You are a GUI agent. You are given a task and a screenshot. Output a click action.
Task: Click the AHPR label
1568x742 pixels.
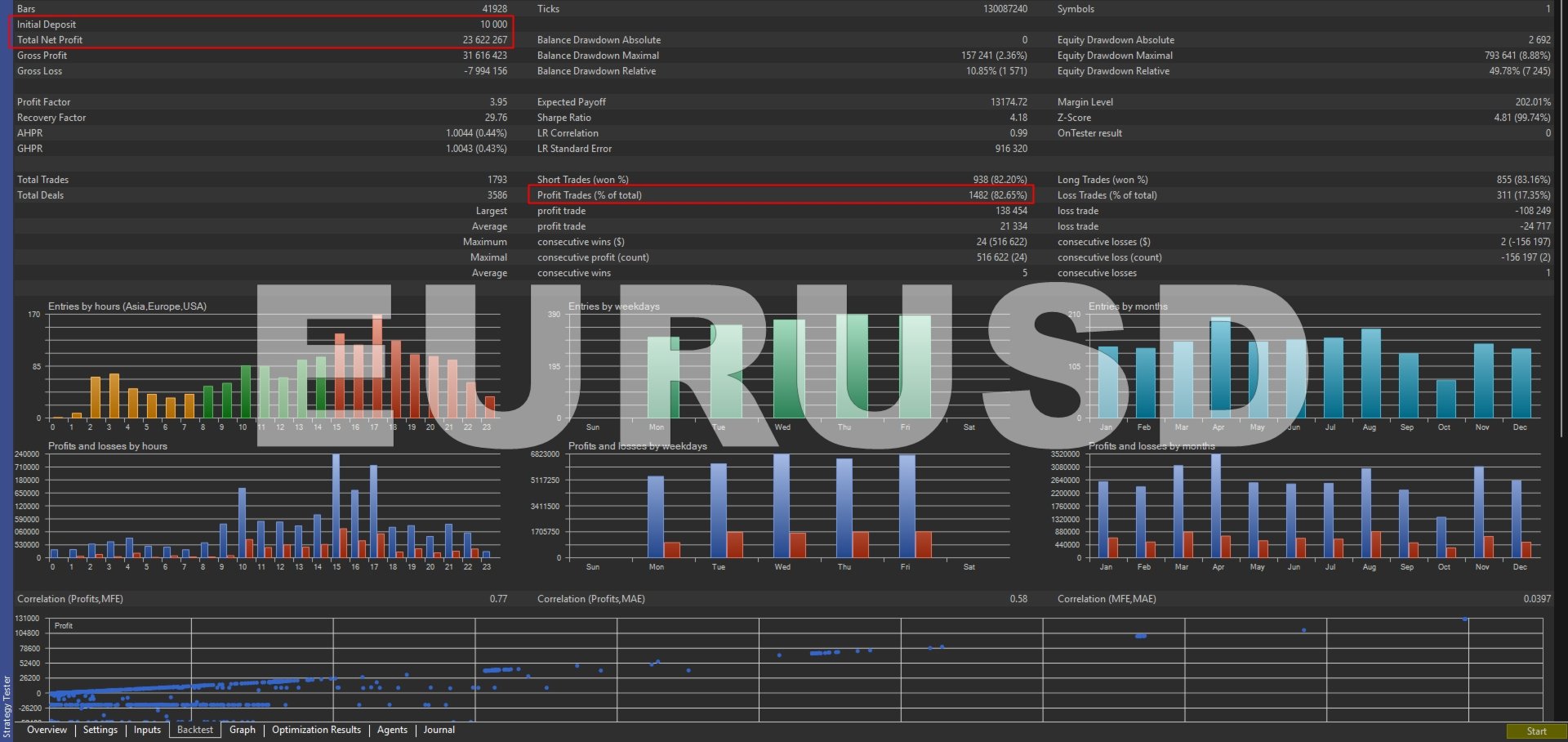30,133
